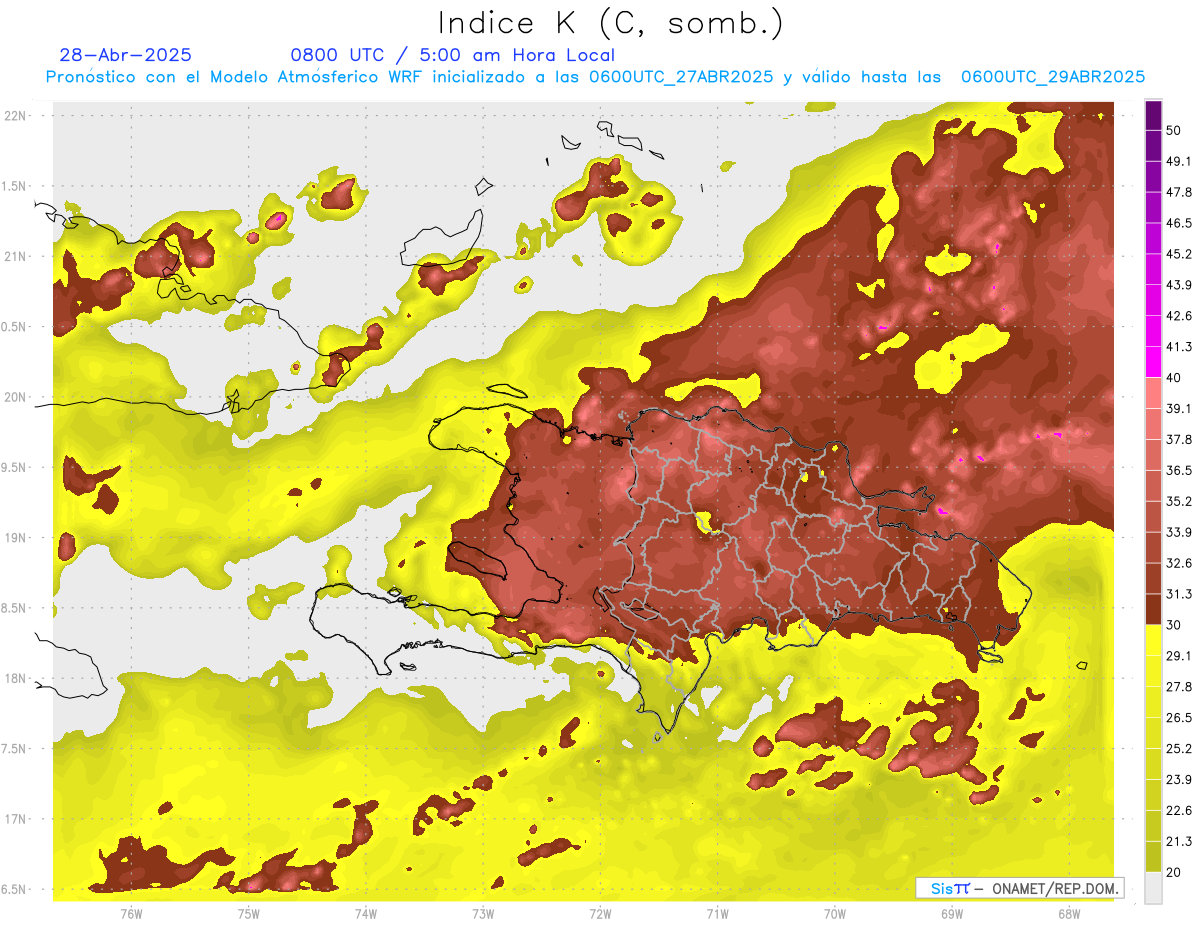
Task: Click the "71W" longitude label
Action: point(717,912)
